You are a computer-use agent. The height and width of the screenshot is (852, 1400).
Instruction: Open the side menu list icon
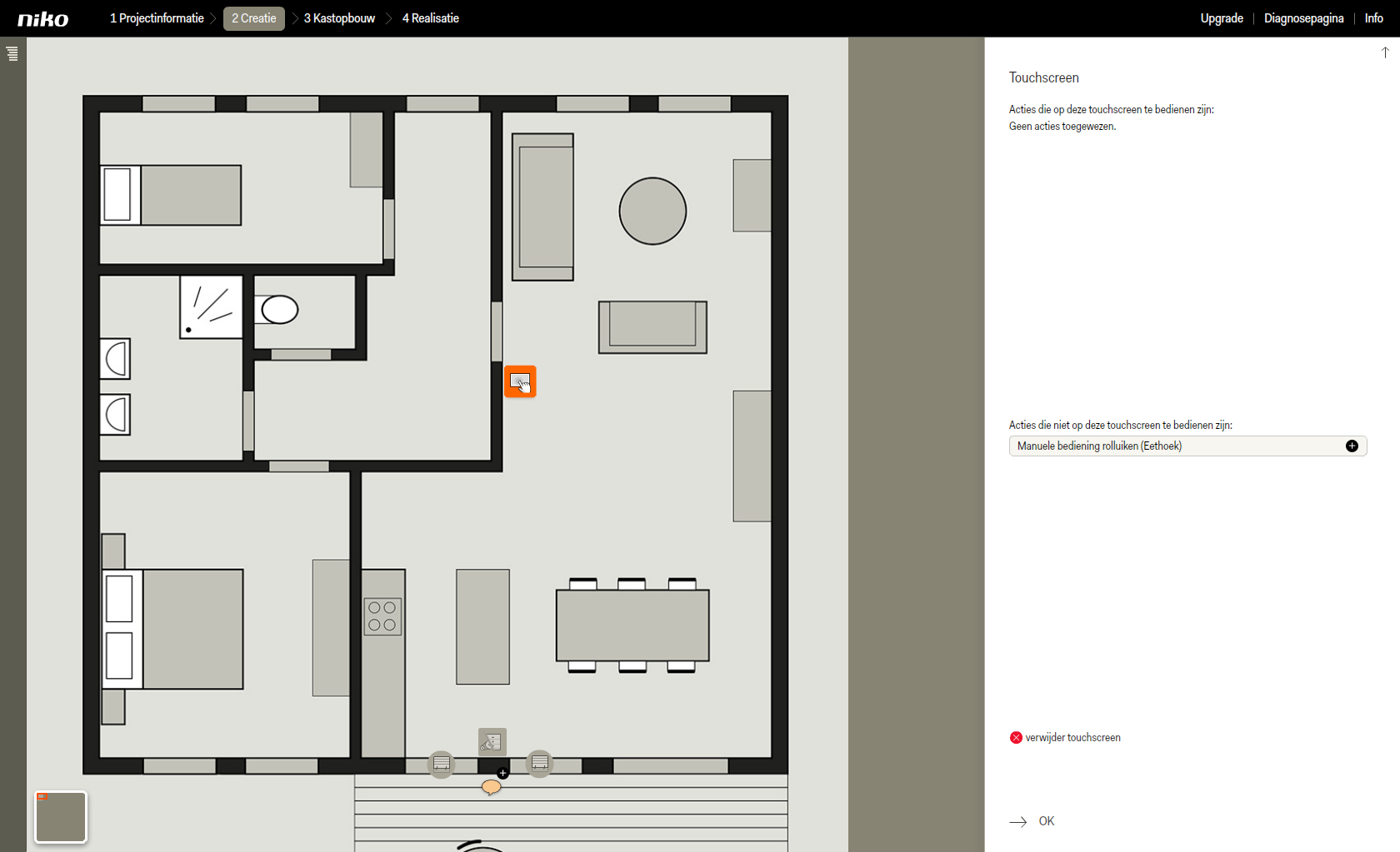[12, 54]
